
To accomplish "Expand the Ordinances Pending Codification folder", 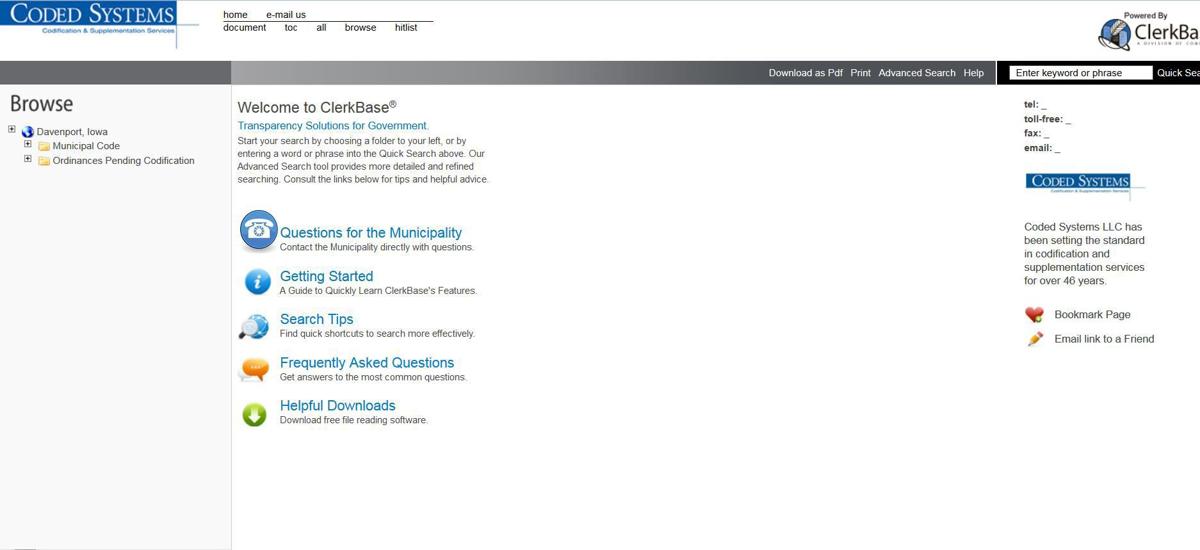I will [28, 158].
